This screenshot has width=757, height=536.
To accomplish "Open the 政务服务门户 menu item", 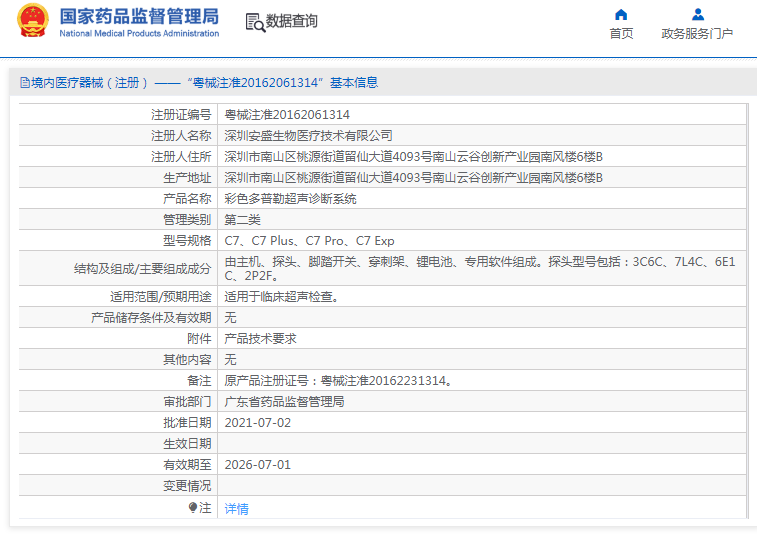I will pos(697,34).
